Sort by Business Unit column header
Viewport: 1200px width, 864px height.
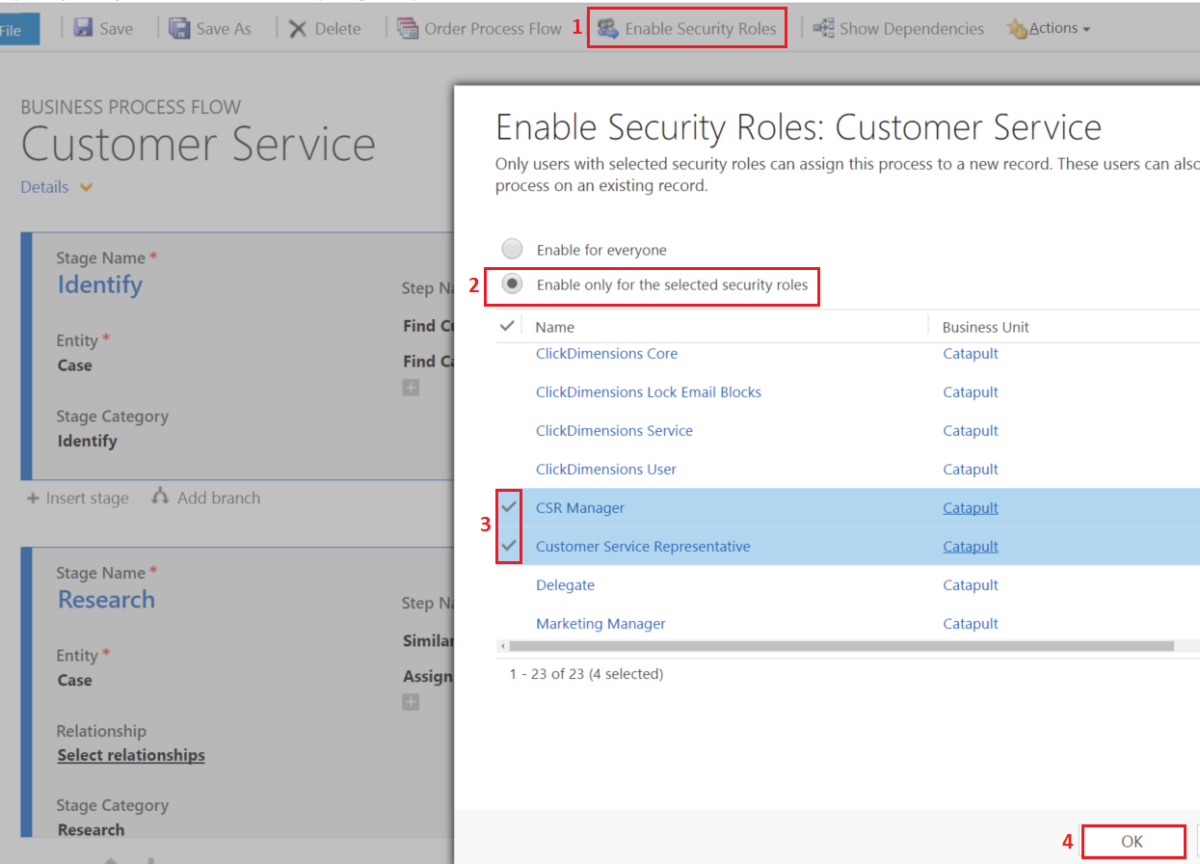(x=986, y=327)
